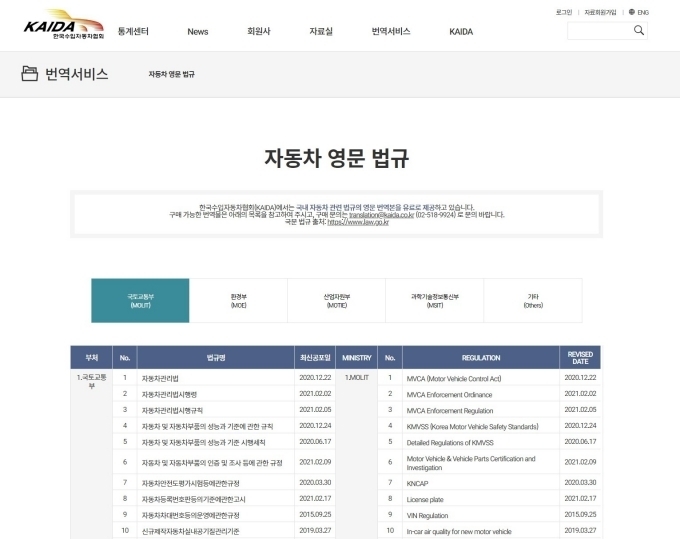Switch to the 과학기술정보통신부 (MSIT) tab
This screenshot has width=680, height=539.
(x=435, y=301)
